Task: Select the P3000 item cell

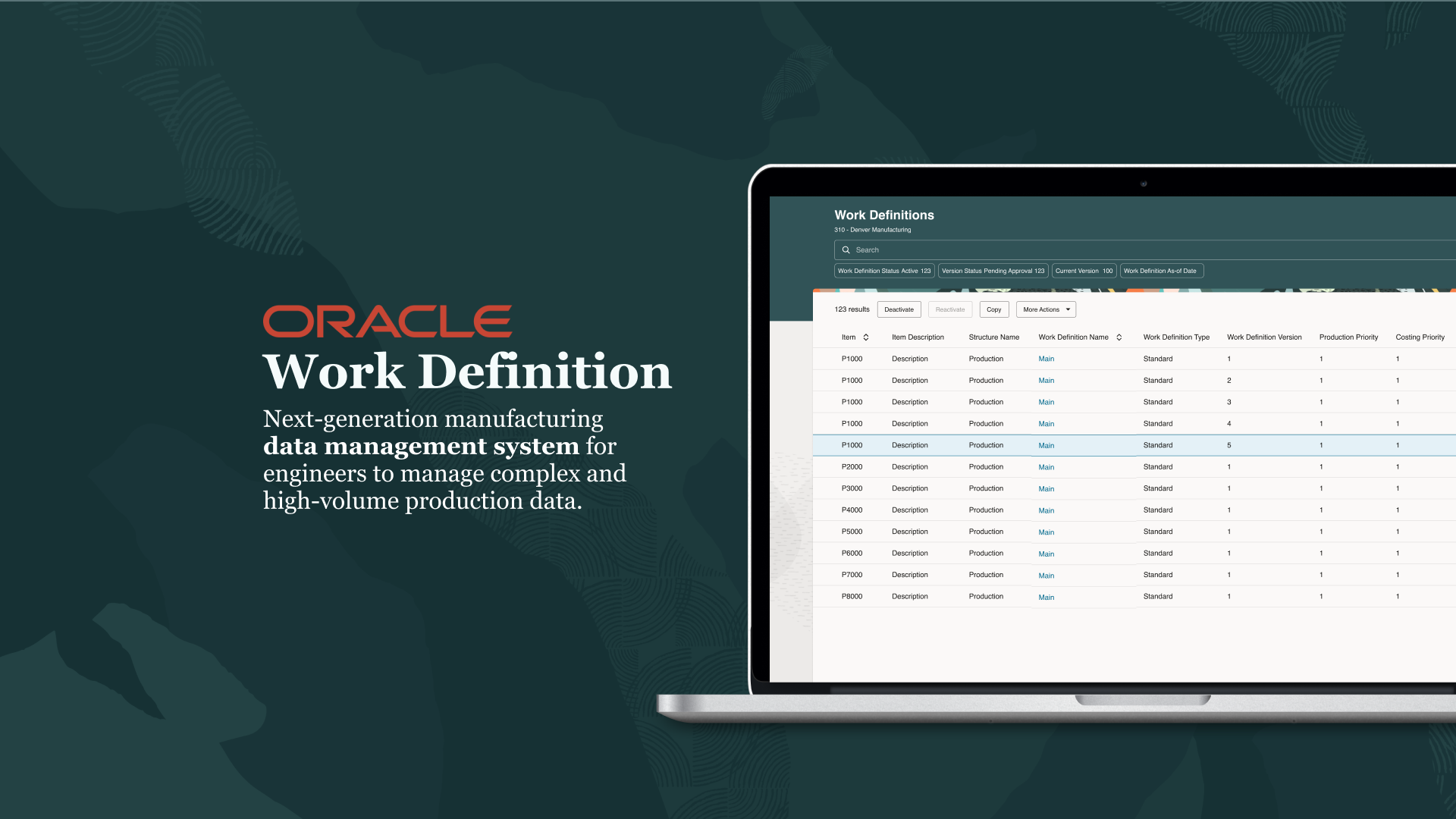Action: tap(852, 488)
